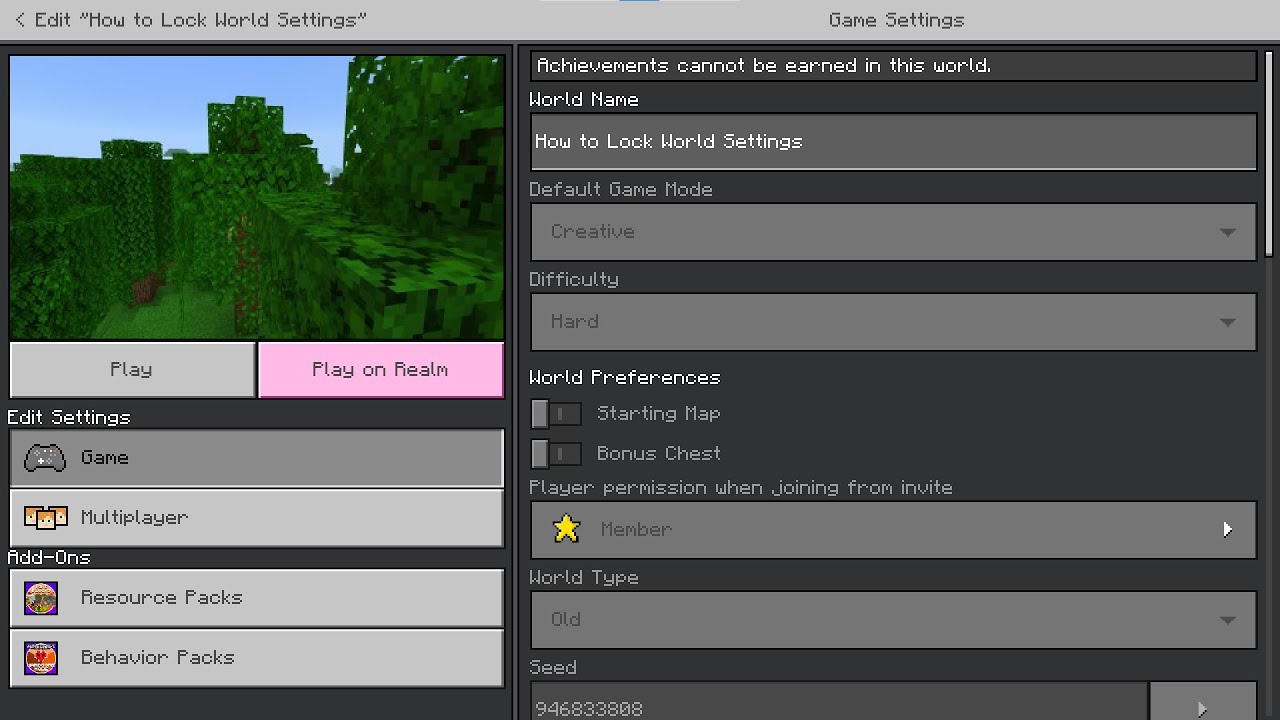Click the yellow star Member icon

click(x=567, y=529)
